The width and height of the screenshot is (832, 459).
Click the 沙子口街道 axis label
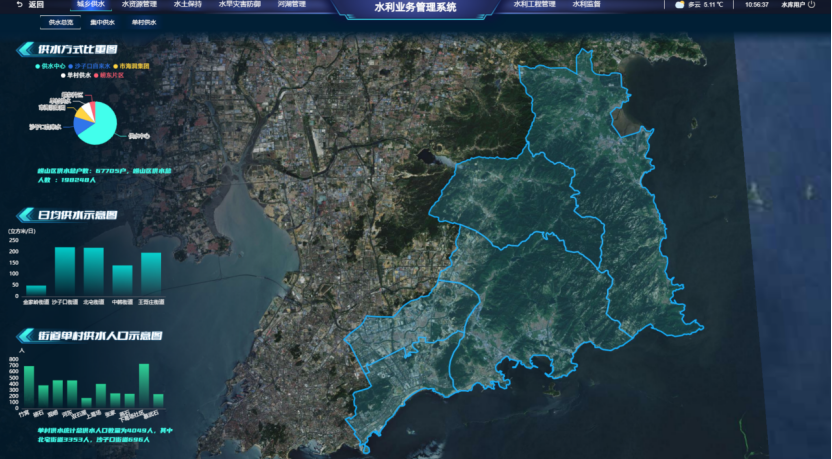(x=65, y=302)
